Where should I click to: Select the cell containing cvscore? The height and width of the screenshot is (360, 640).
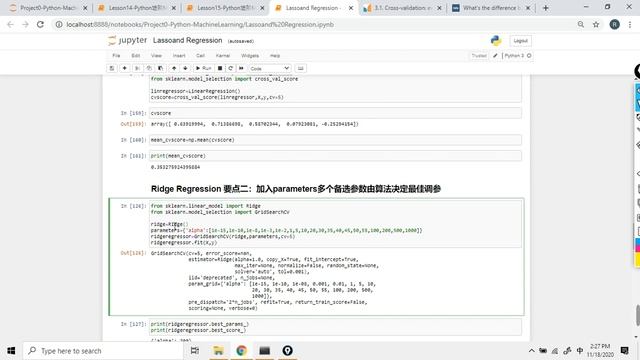[x=335, y=113]
